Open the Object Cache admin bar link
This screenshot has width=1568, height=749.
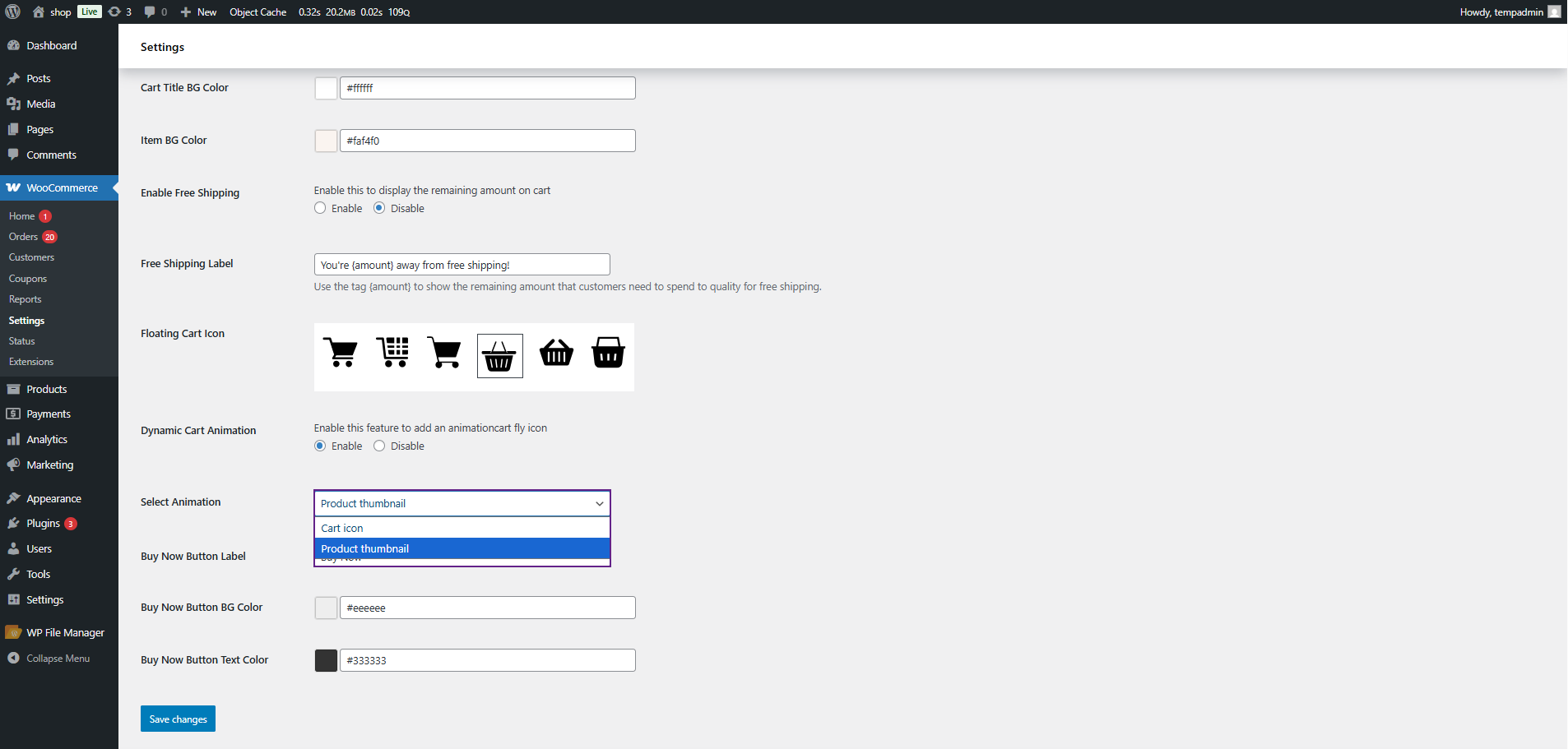pyautogui.click(x=257, y=12)
